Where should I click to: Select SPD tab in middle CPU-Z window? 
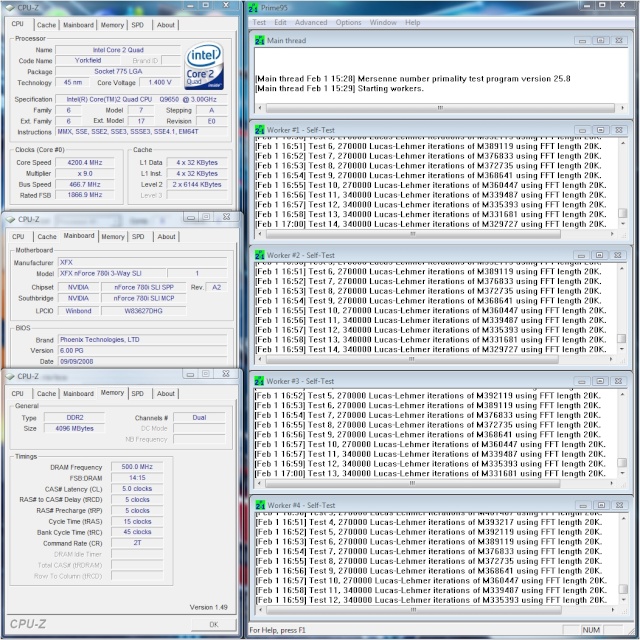(138, 237)
